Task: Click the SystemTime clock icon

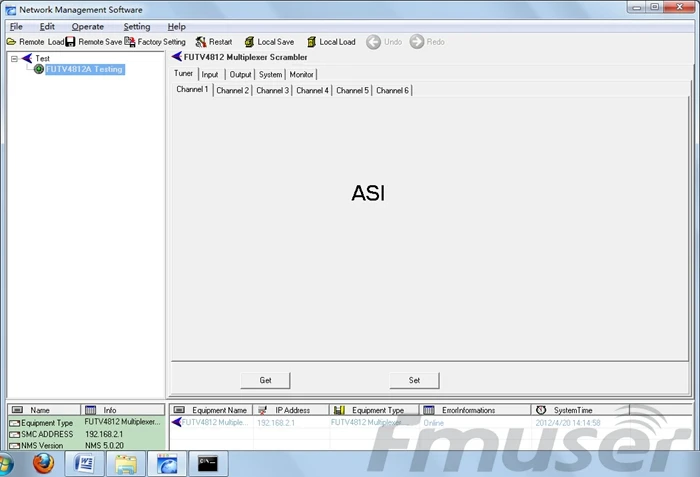Action: (541, 410)
